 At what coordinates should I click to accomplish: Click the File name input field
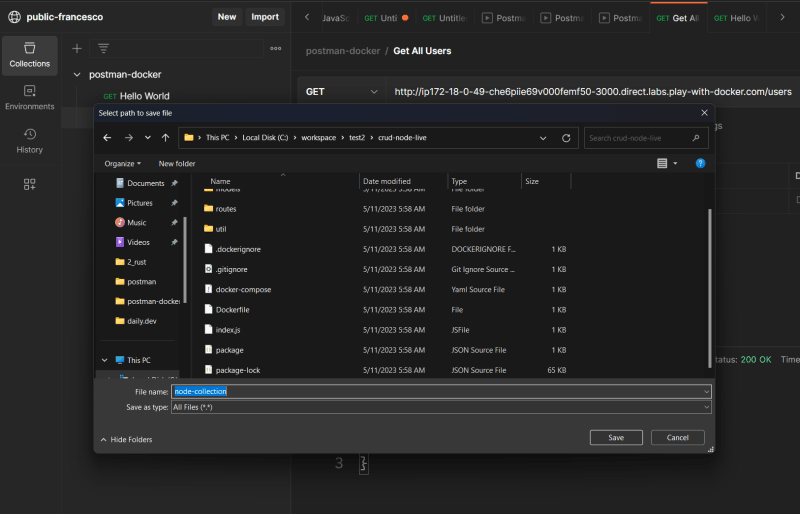440,391
